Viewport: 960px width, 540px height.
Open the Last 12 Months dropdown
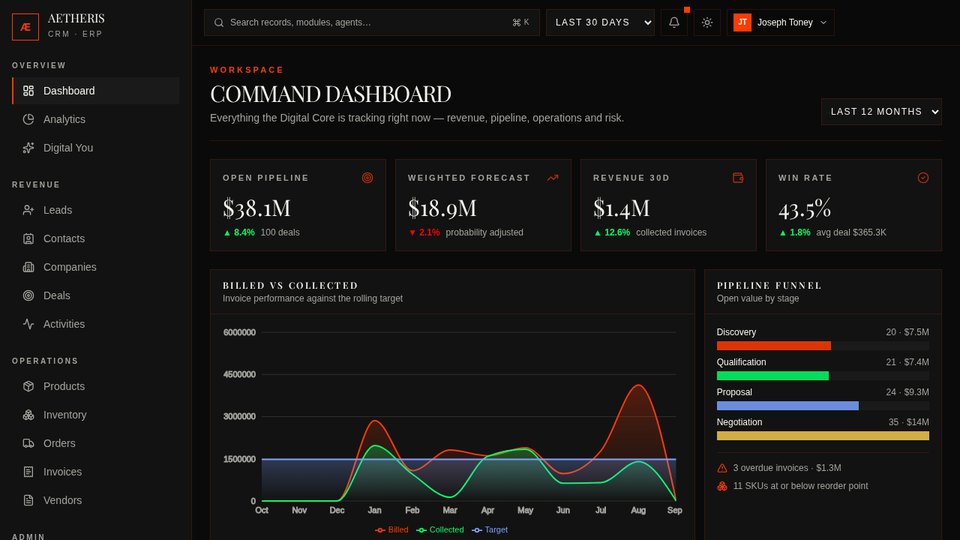coord(881,112)
